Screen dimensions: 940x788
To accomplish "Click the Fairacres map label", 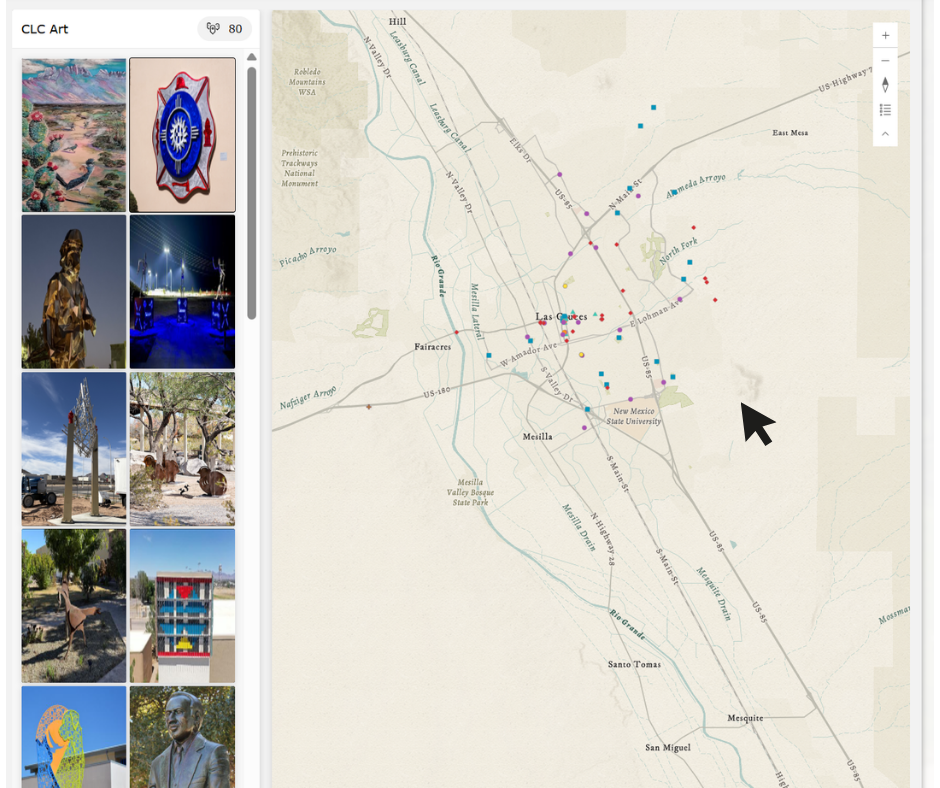I will 432,347.
